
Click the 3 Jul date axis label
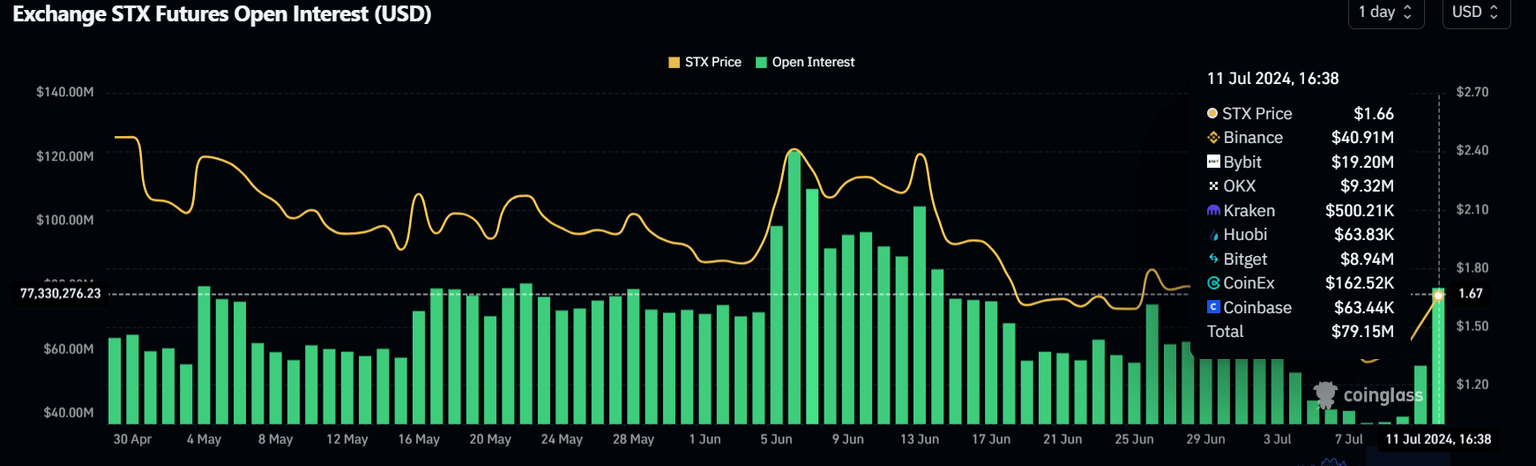(x=1278, y=440)
